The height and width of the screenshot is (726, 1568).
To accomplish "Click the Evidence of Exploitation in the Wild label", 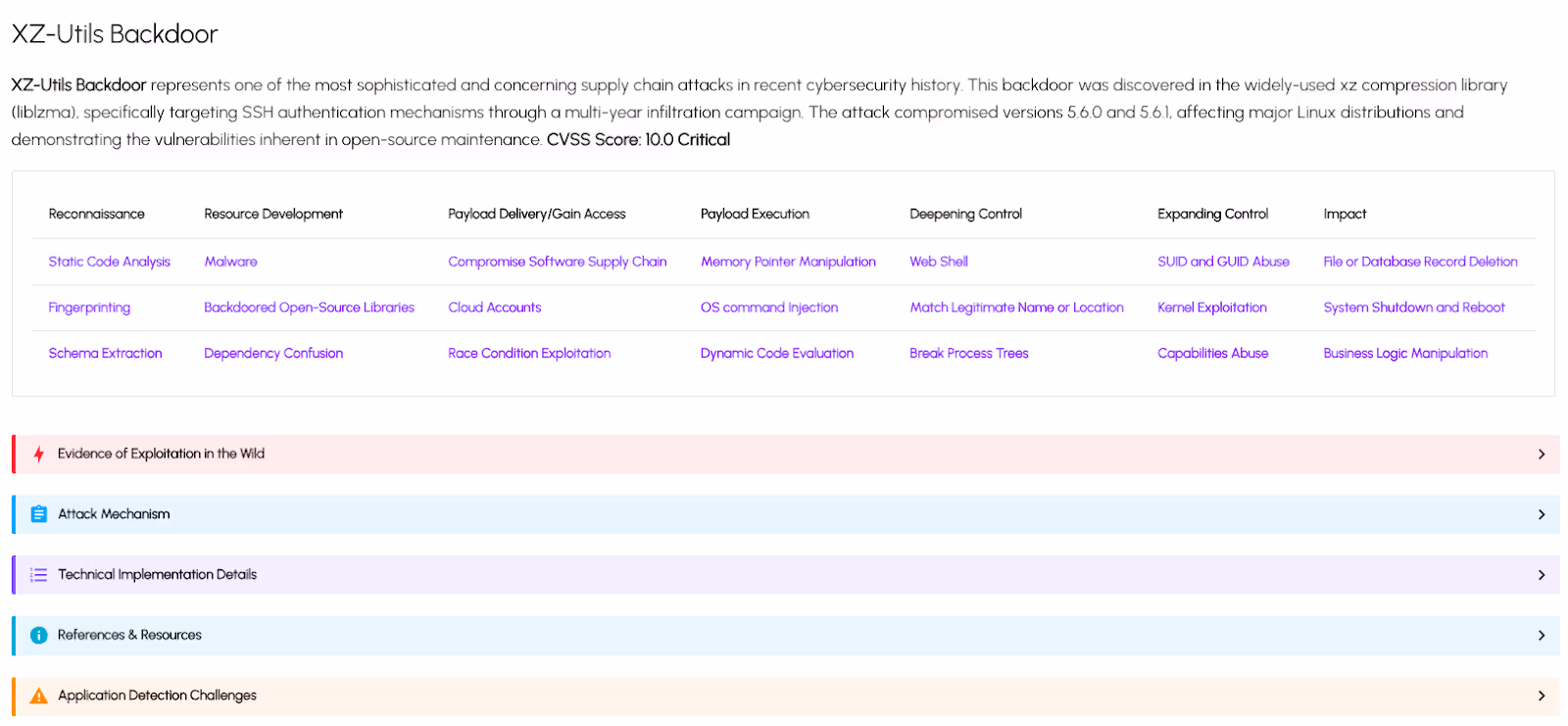I will tap(161, 454).
